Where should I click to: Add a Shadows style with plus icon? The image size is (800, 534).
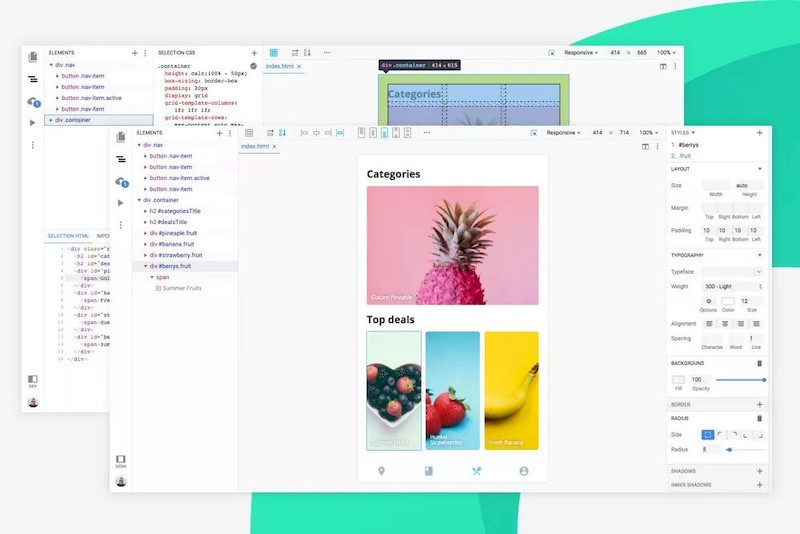[760, 471]
